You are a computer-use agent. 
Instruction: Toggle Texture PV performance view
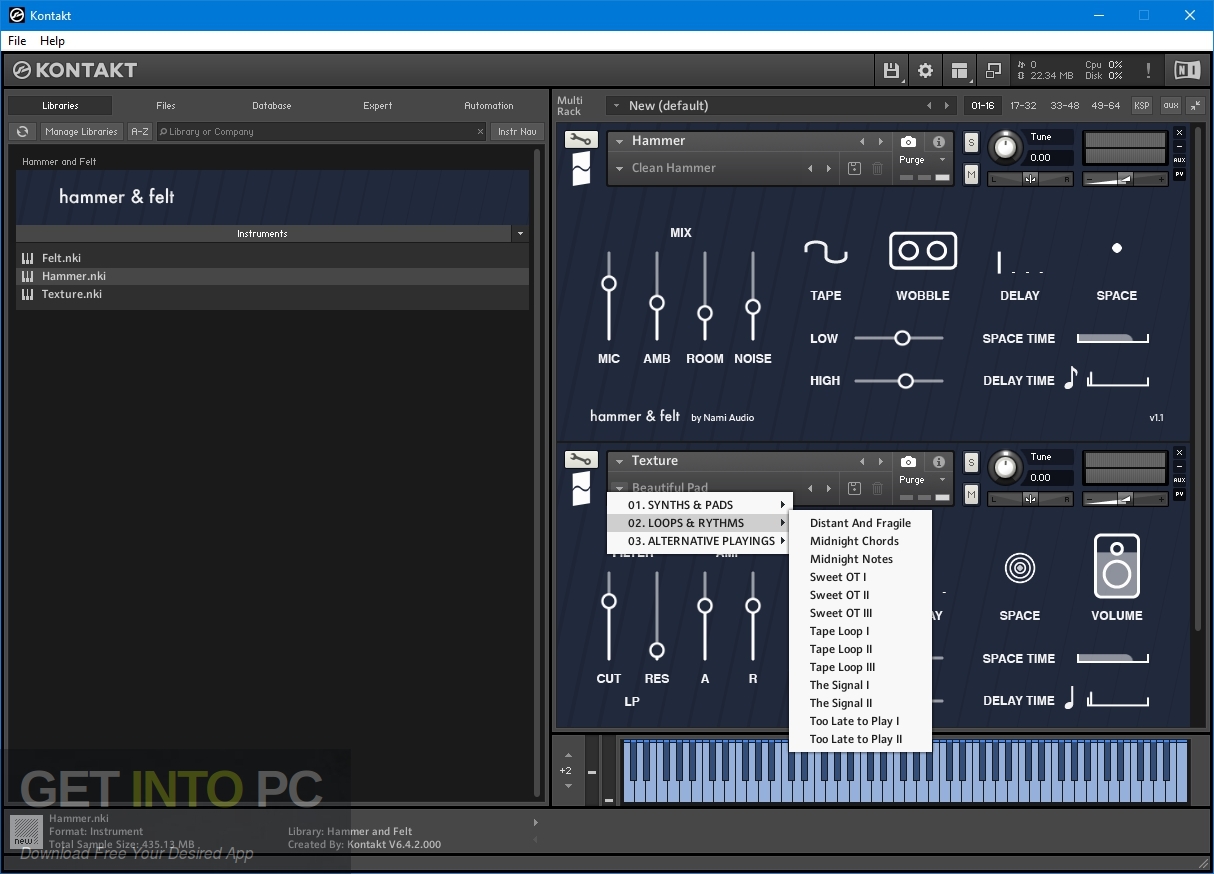click(x=1179, y=494)
